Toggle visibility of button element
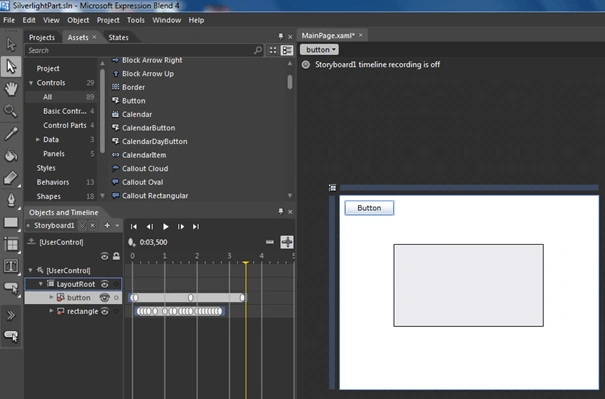This screenshot has width=605, height=399. [x=105, y=298]
